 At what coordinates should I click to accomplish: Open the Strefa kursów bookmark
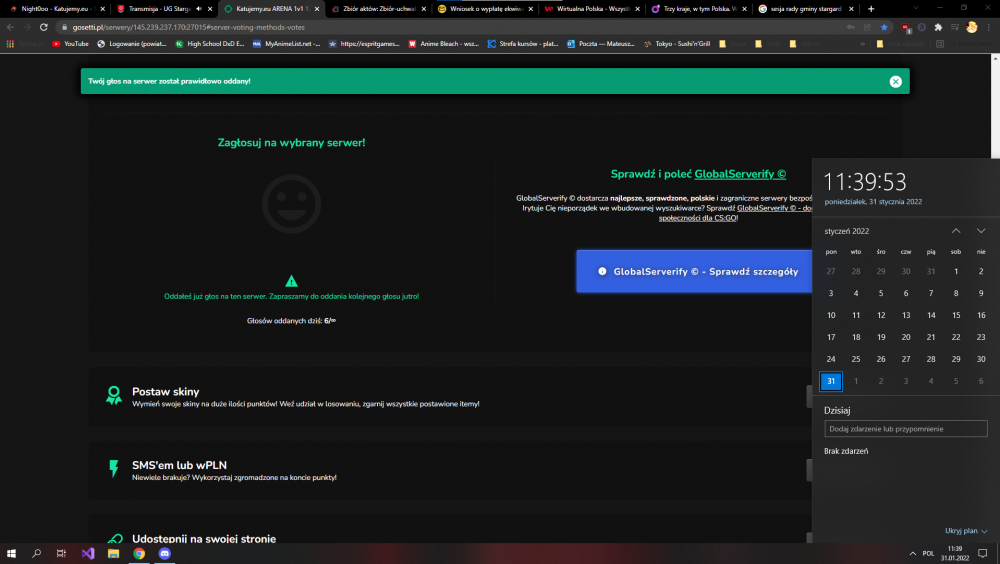[522, 44]
